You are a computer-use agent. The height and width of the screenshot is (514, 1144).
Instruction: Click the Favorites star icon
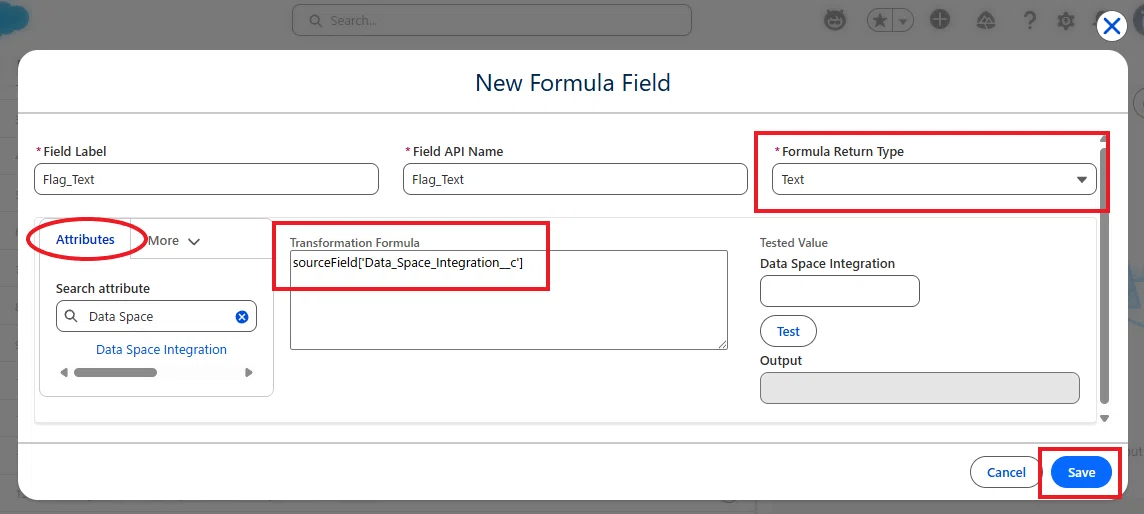pos(880,20)
